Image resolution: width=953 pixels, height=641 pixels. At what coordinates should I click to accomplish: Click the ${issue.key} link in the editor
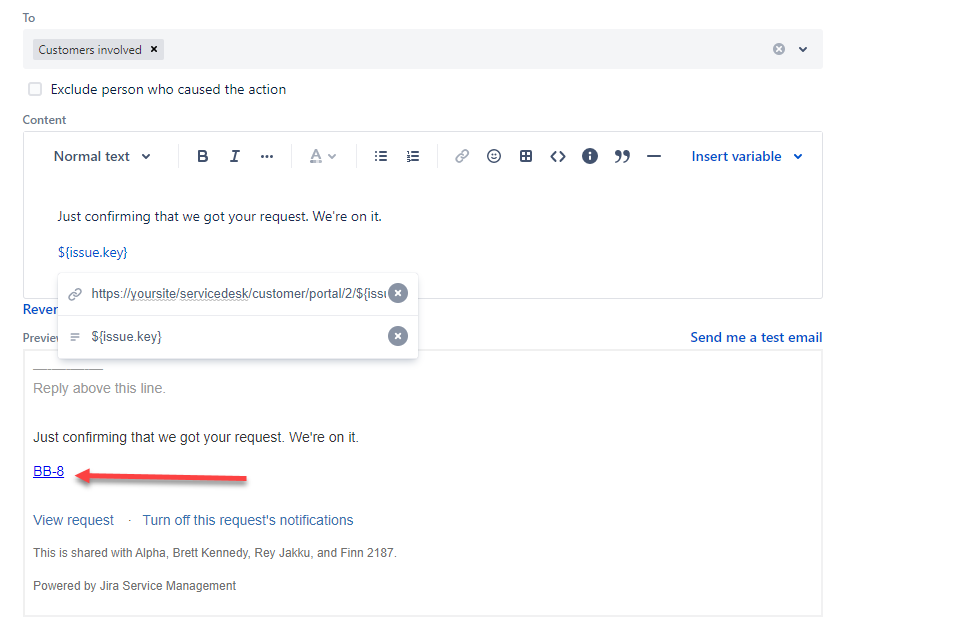click(92, 252)
